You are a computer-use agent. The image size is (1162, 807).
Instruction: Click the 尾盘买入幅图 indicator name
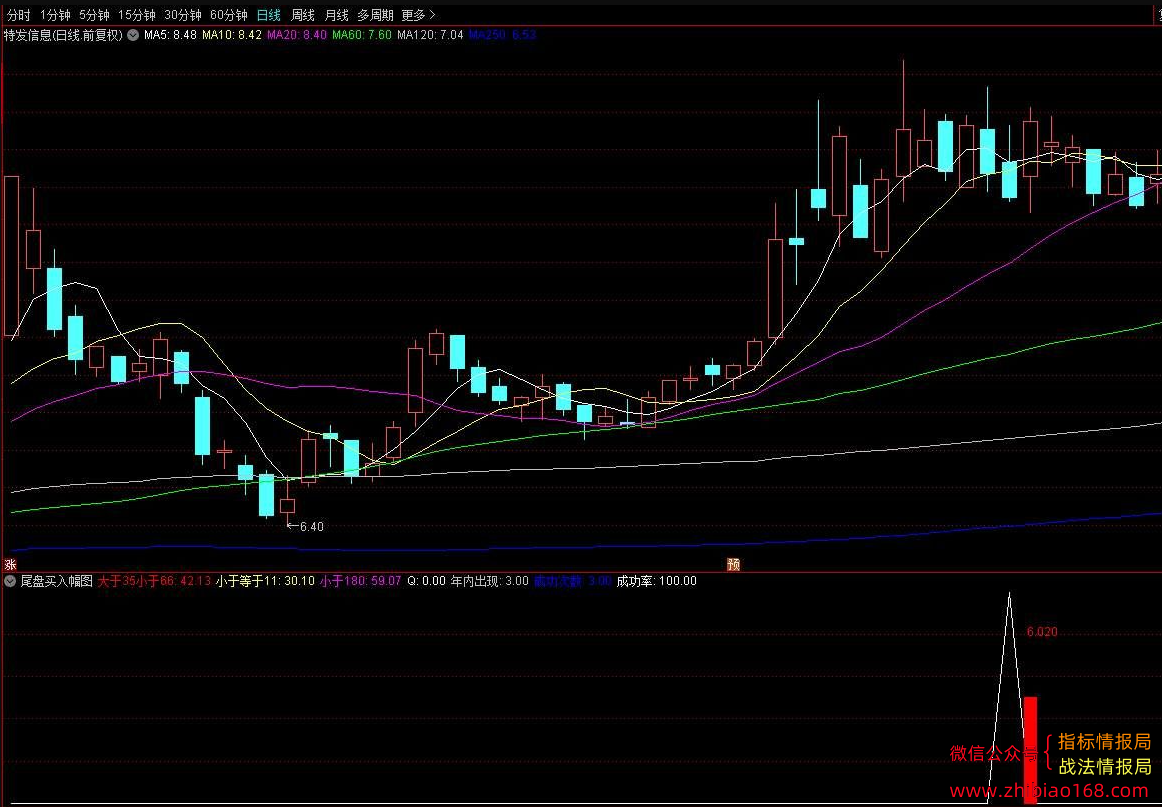coord(56,581)
